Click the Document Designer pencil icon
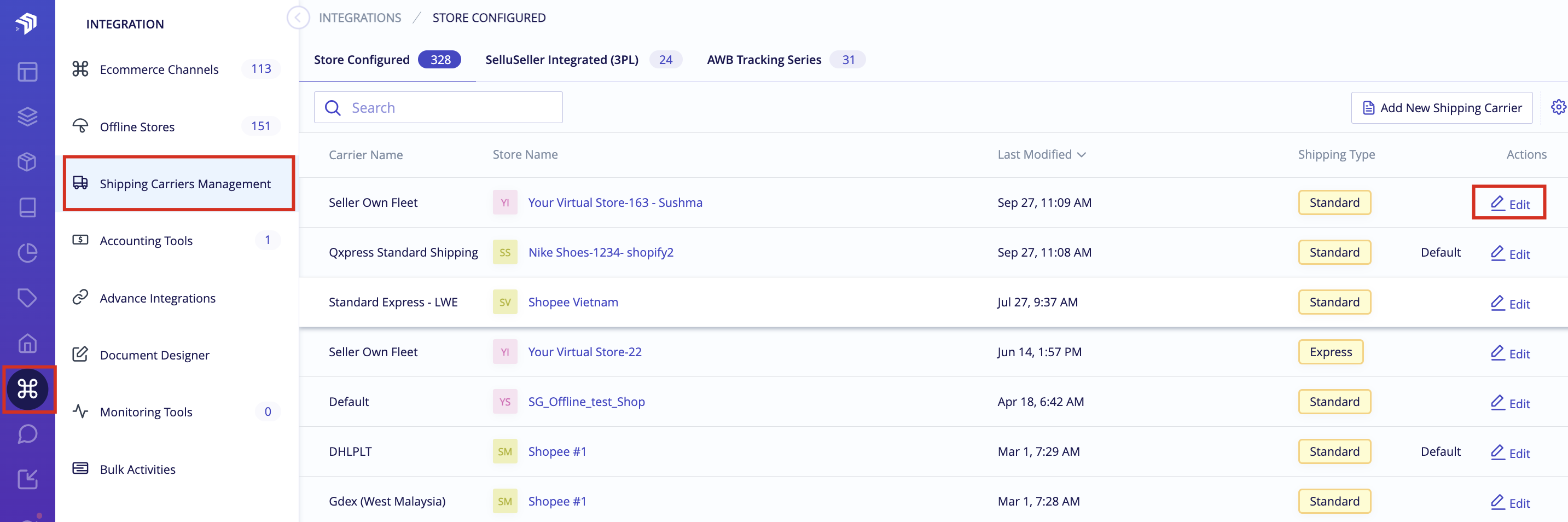 click(80, 354)
